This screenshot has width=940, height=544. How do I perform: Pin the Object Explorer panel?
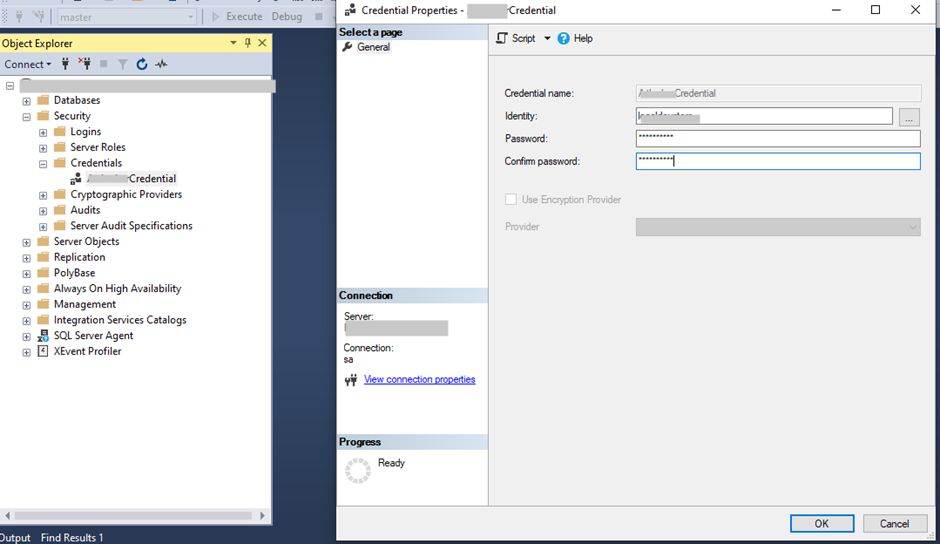(x=248, y=43)
